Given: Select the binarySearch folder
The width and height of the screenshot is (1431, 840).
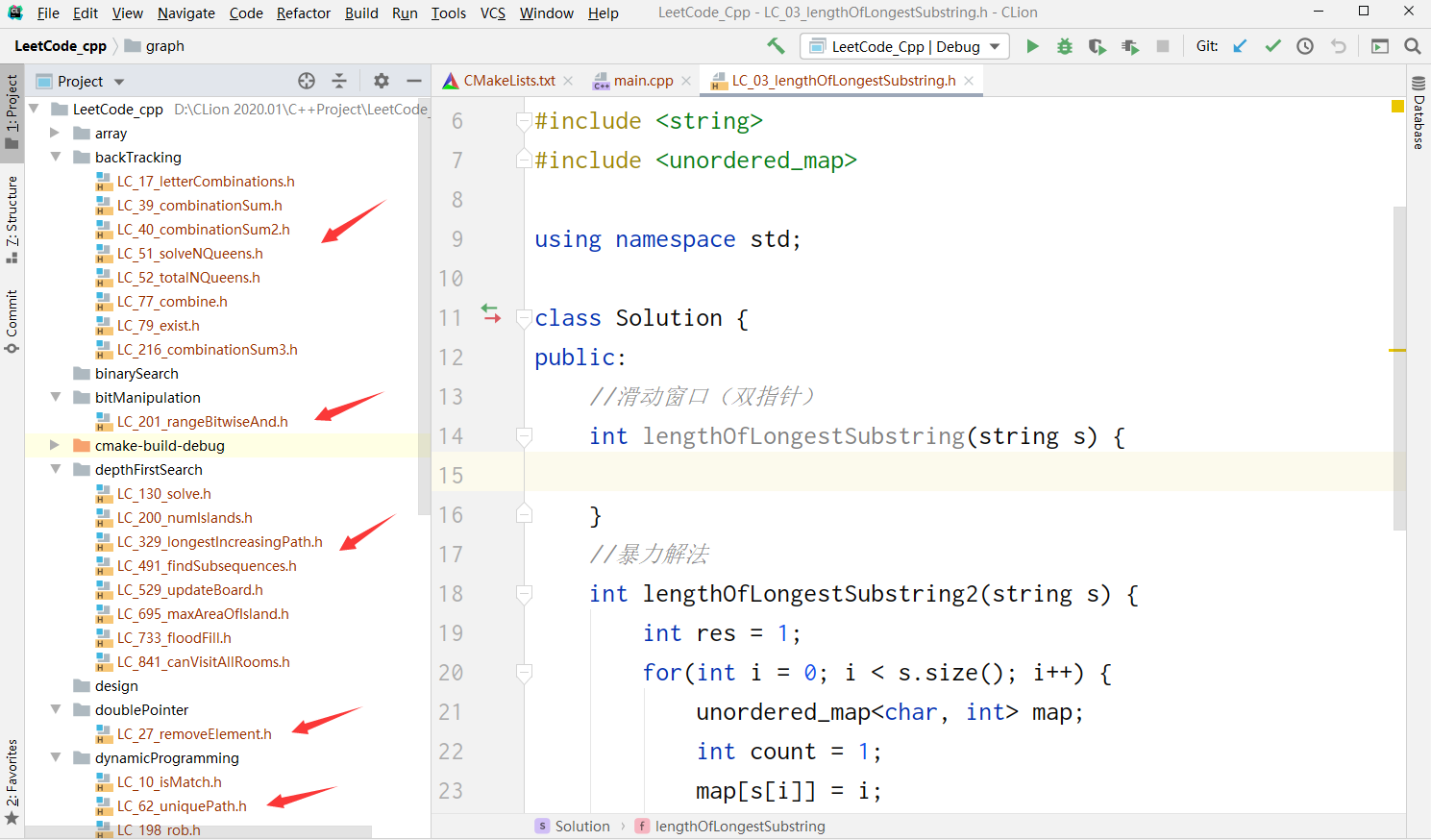Looking at the screenshot, I should tap(136, 373).
